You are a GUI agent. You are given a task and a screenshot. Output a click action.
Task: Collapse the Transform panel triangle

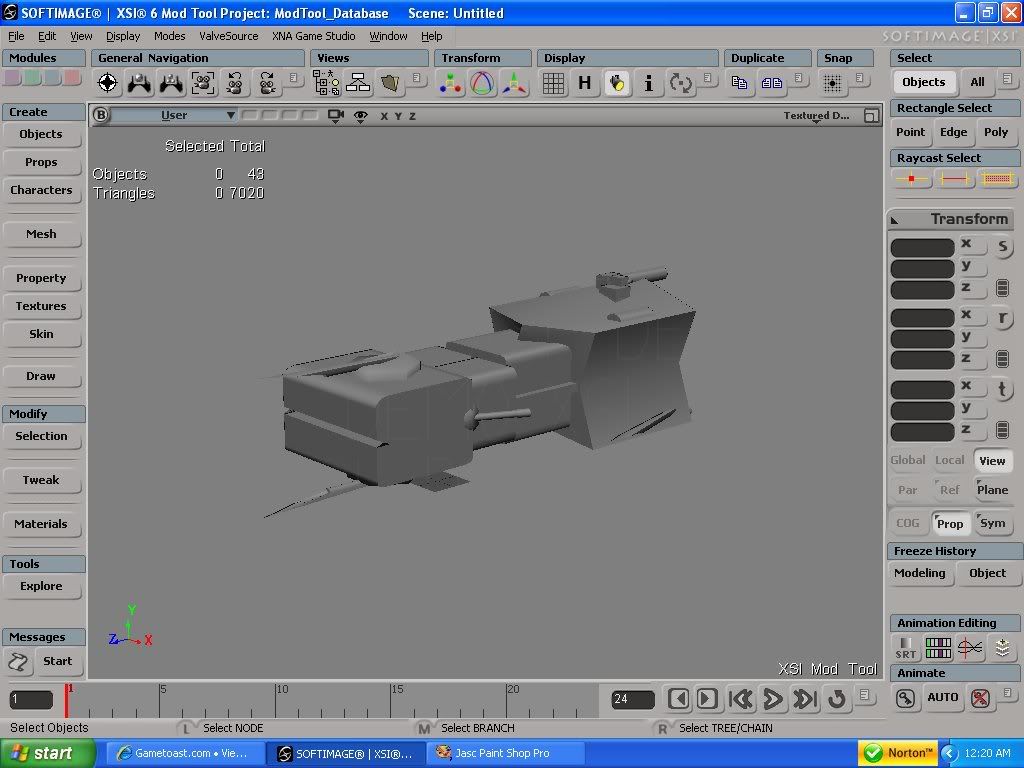coord(895,220)
